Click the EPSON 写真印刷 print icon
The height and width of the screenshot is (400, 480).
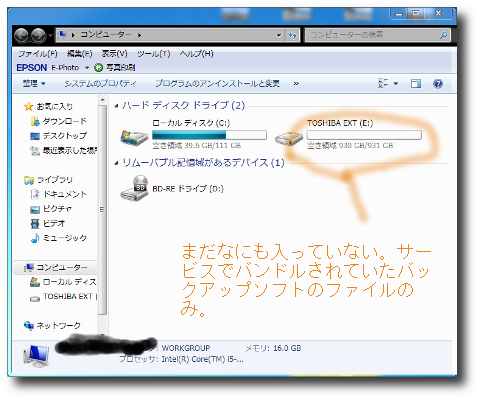[98, 68]
